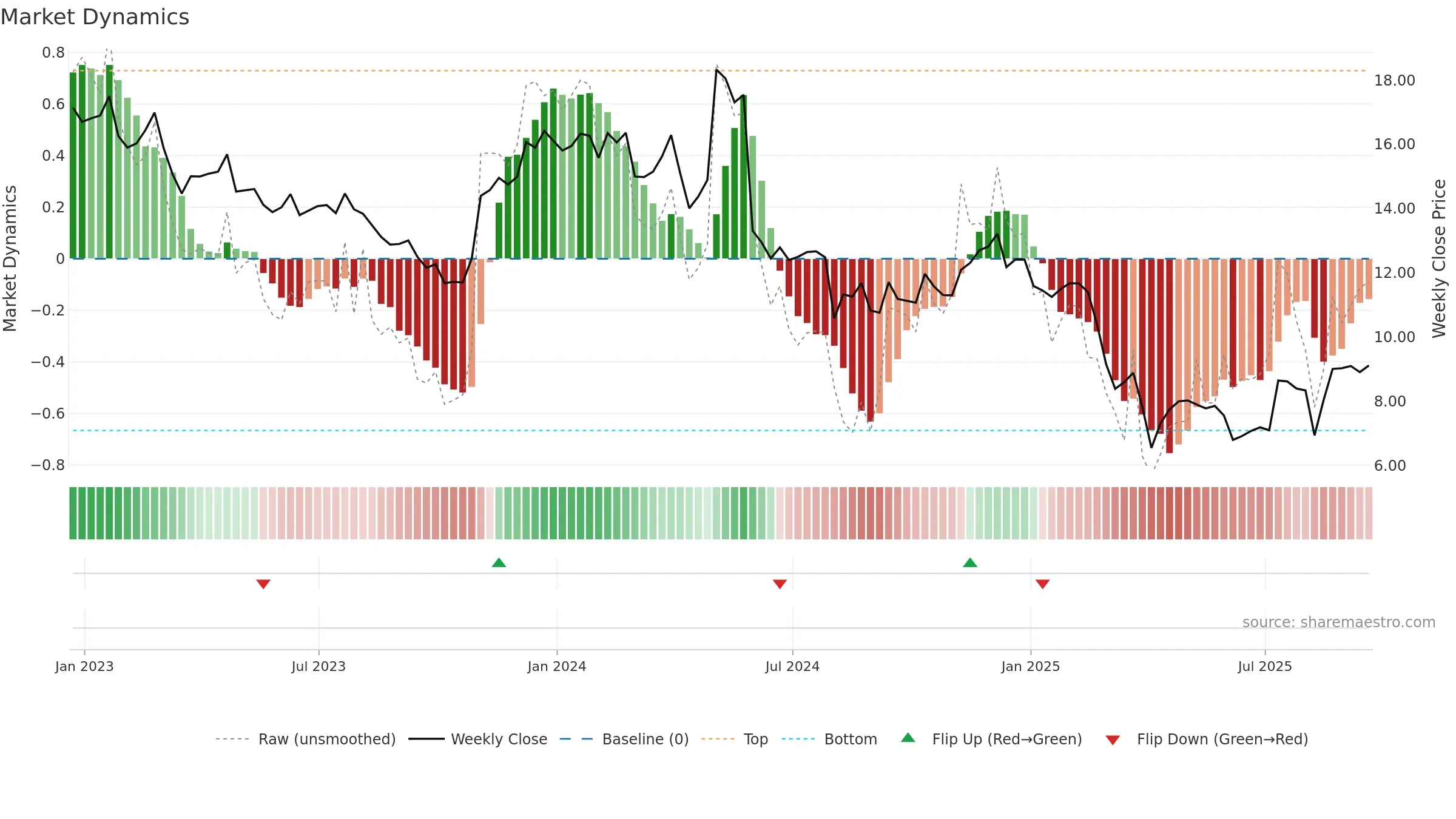Click the Jul 2025 x-axis label
This screenshot has height=819, width=1456.
pyautogui.click(x=1265, y=666)
